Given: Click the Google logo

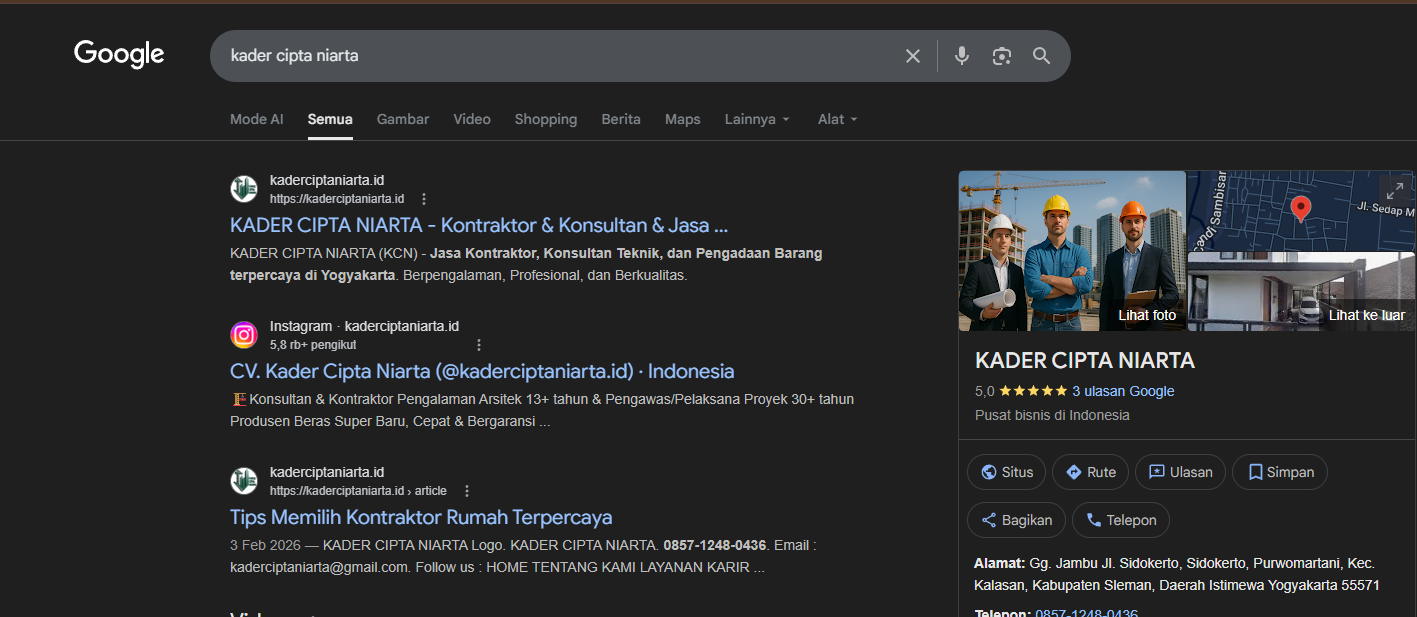Looking at the screenshot, I should click(x=119, y=54).
